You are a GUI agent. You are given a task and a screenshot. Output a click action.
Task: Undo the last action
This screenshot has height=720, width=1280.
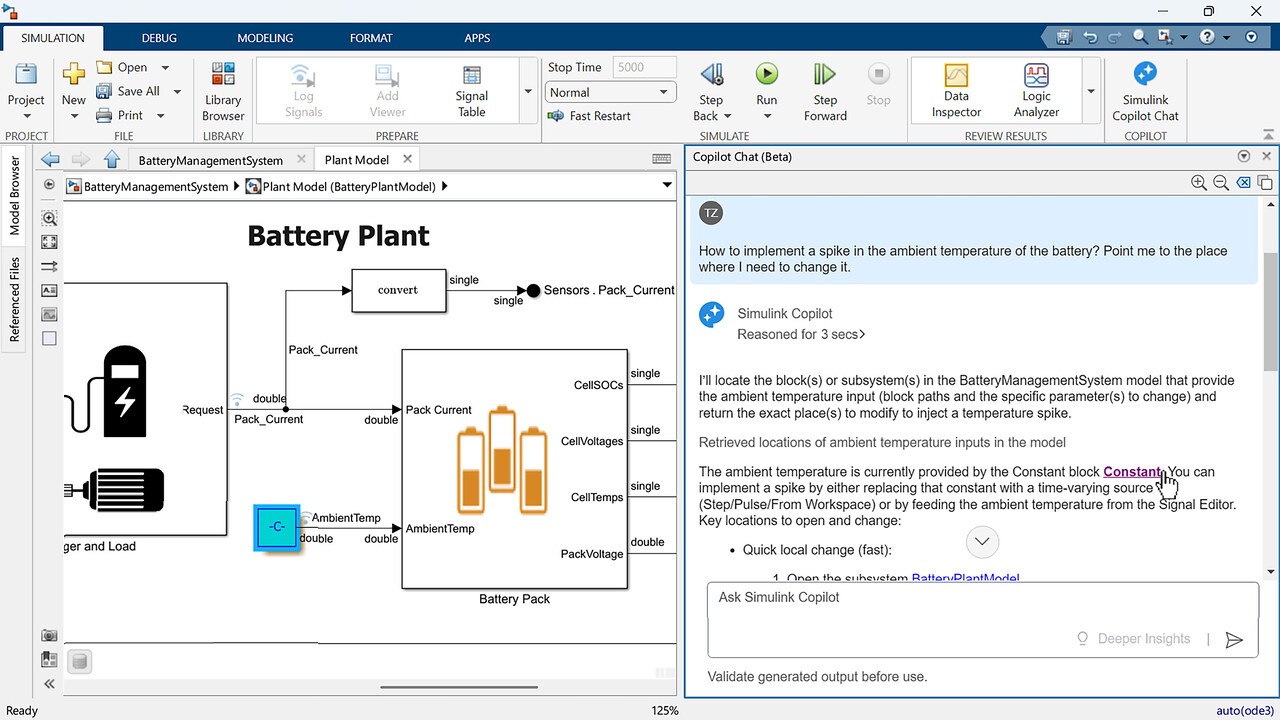coord(1090,38)
